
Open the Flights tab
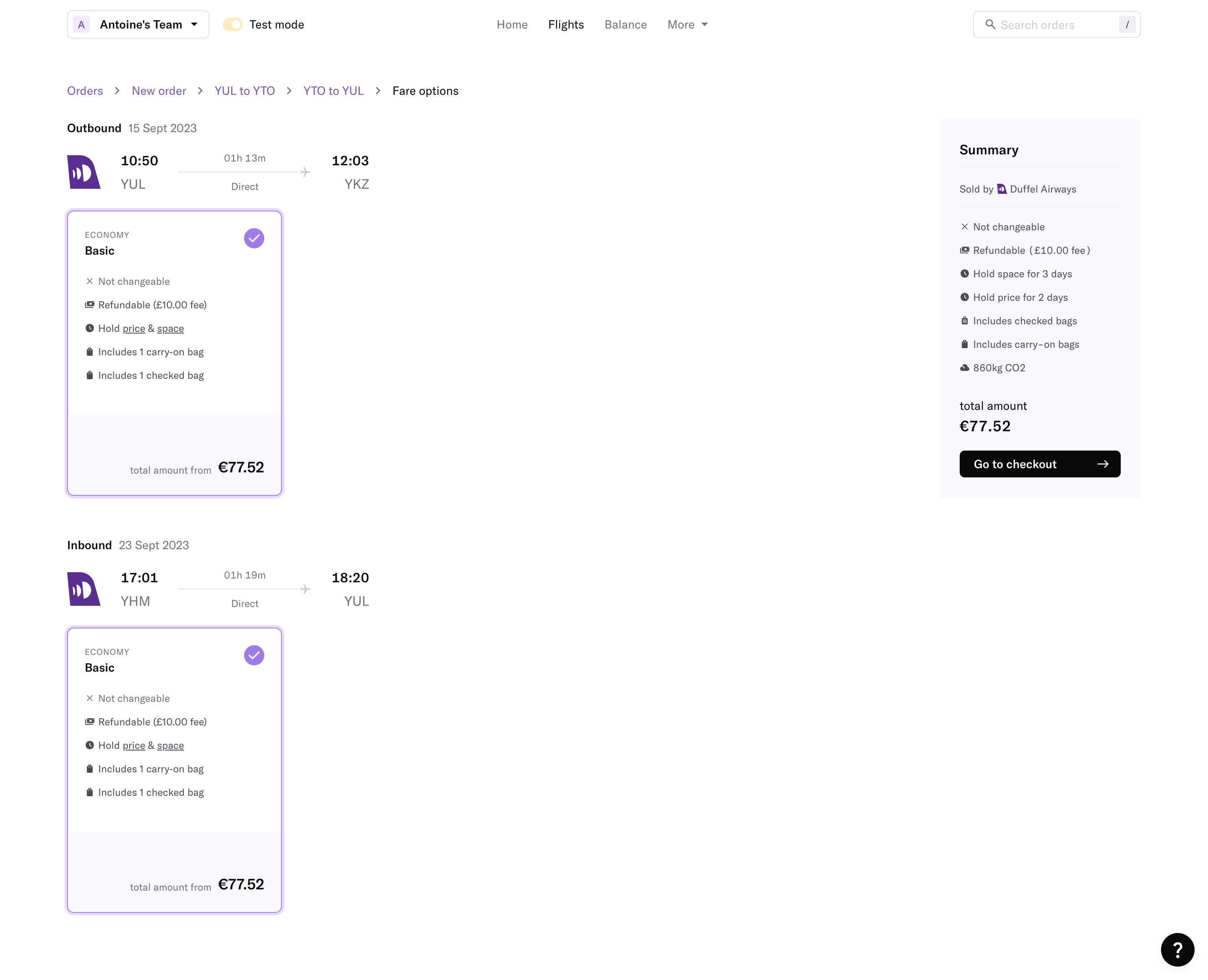tap(565, 24)
